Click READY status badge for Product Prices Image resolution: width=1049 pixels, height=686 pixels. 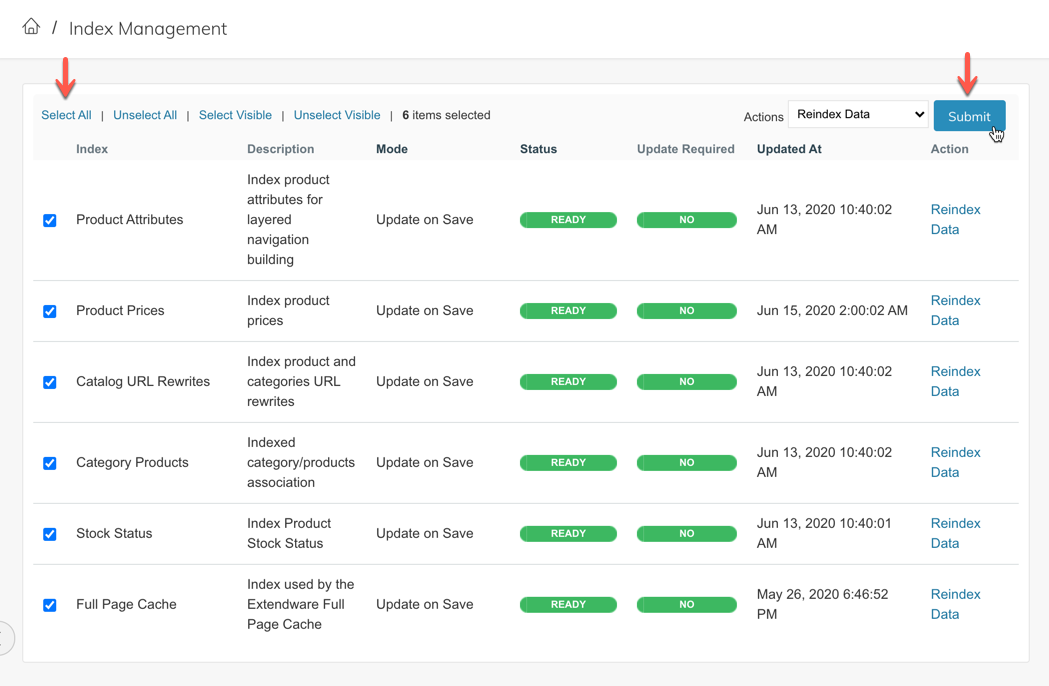coord(568,311)
